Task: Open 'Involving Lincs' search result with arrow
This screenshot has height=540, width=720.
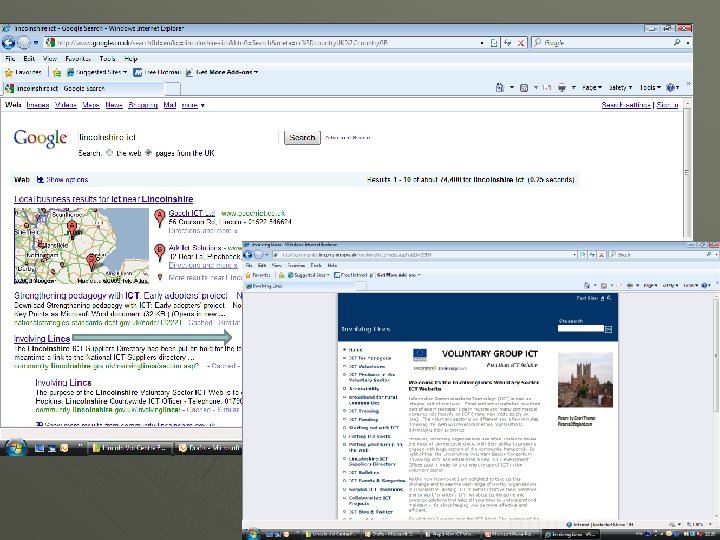Action: (42, 338)
